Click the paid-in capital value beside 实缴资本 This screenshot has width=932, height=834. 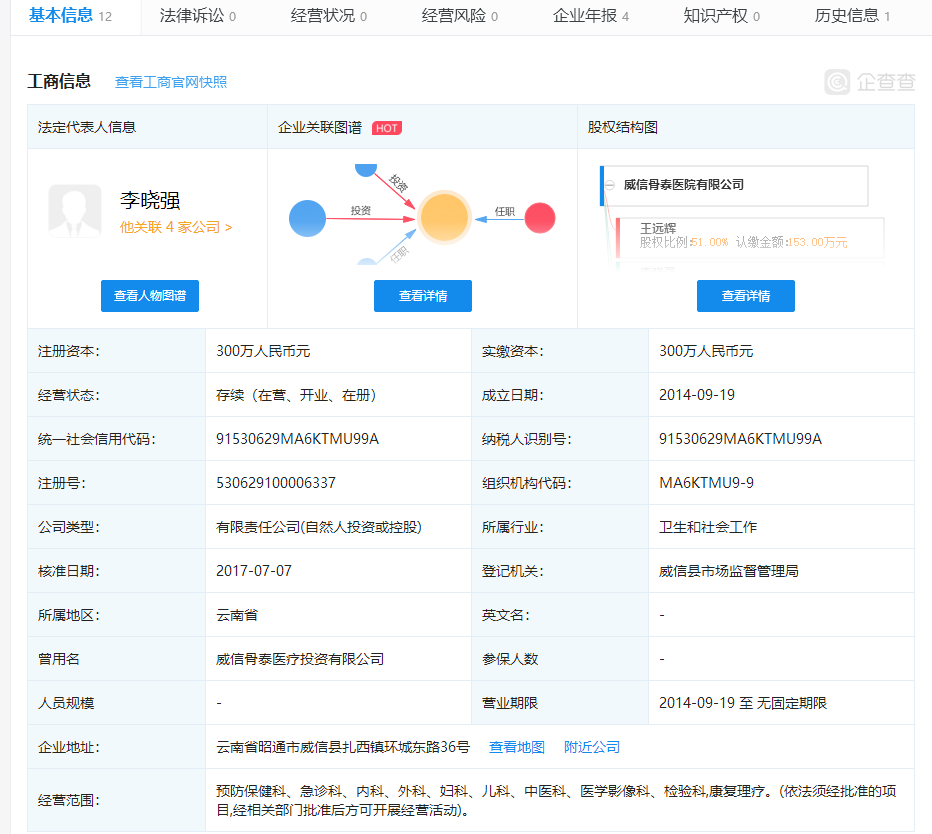point(706,351)
